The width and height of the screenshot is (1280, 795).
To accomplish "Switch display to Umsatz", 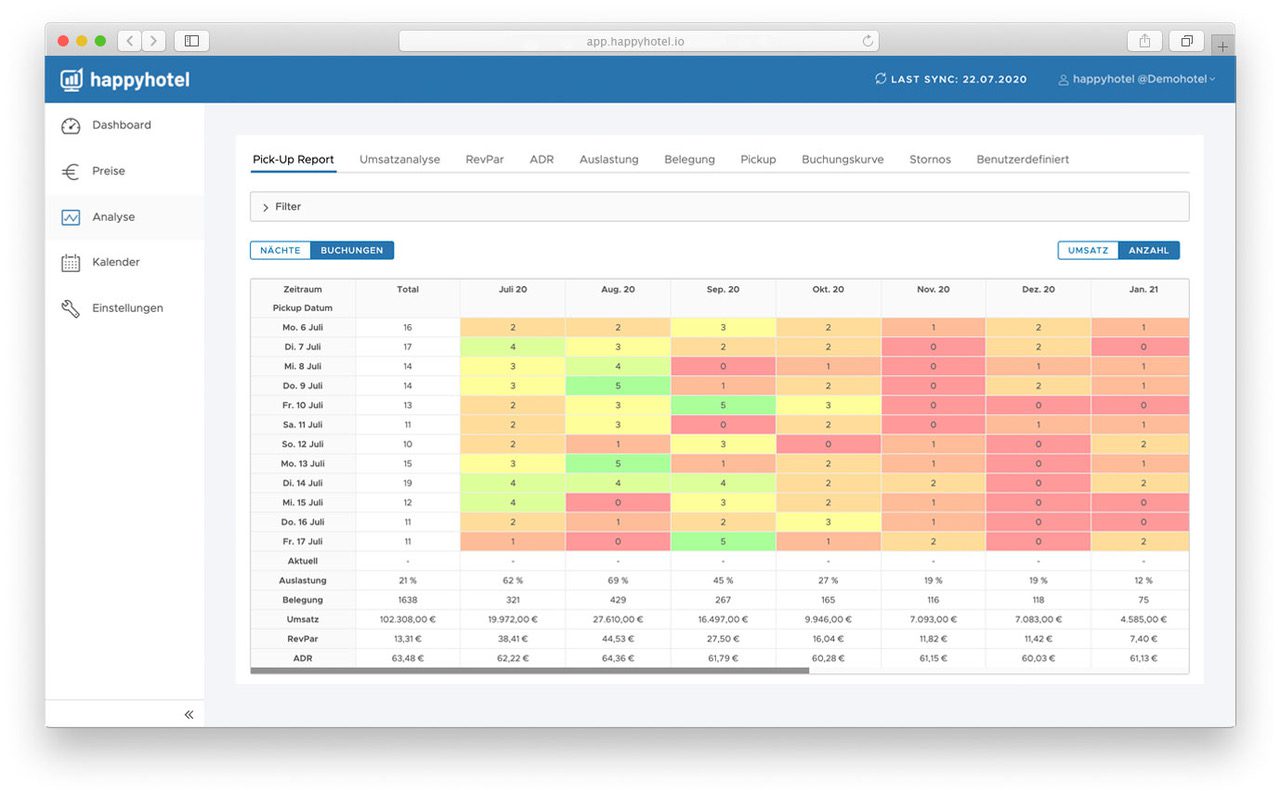I will click(x=1088, y=251).
